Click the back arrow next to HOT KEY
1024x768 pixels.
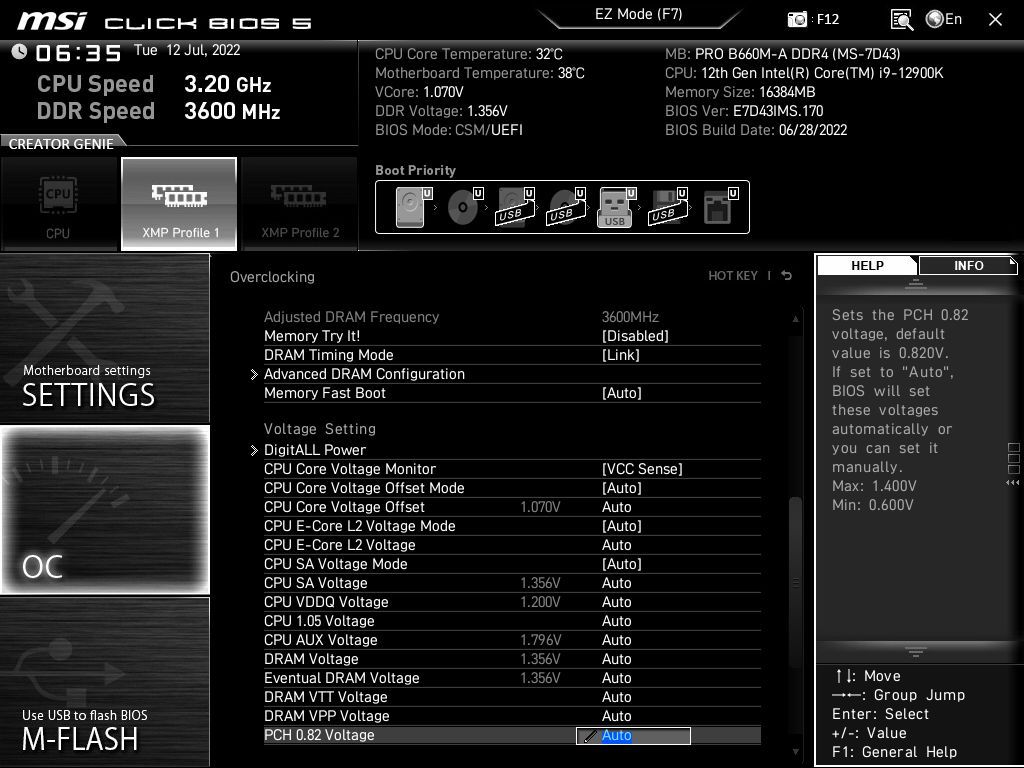(787, 276)
